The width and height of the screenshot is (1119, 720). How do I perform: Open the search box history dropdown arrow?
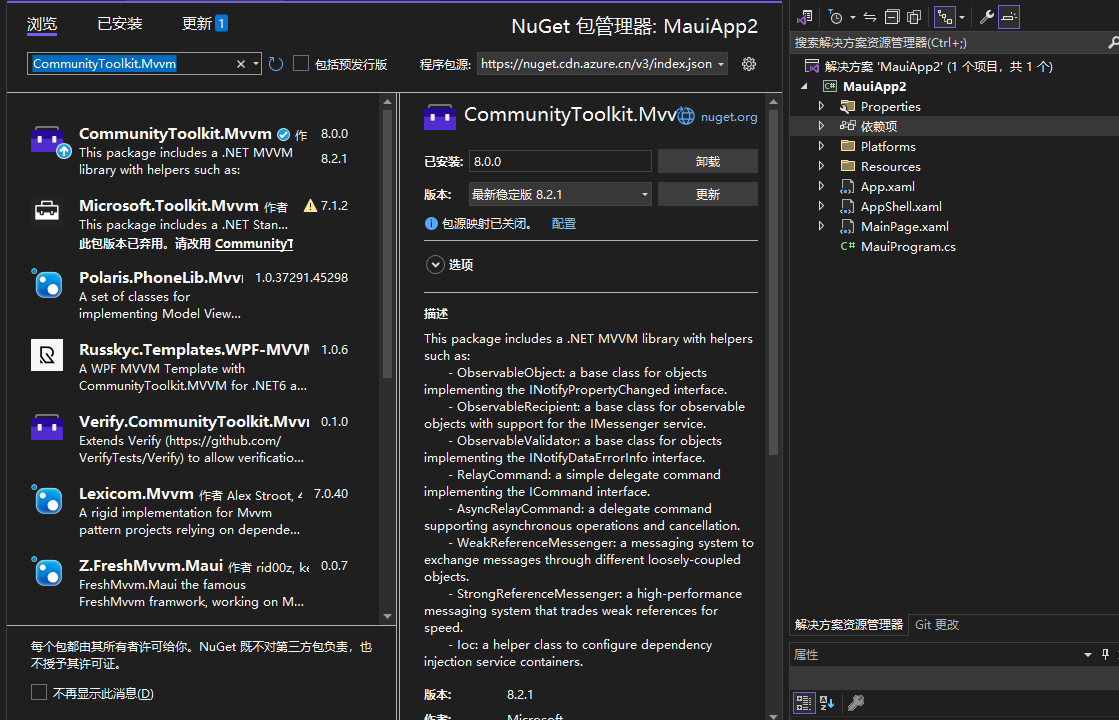pyautogui.click(x=255, y=64)
